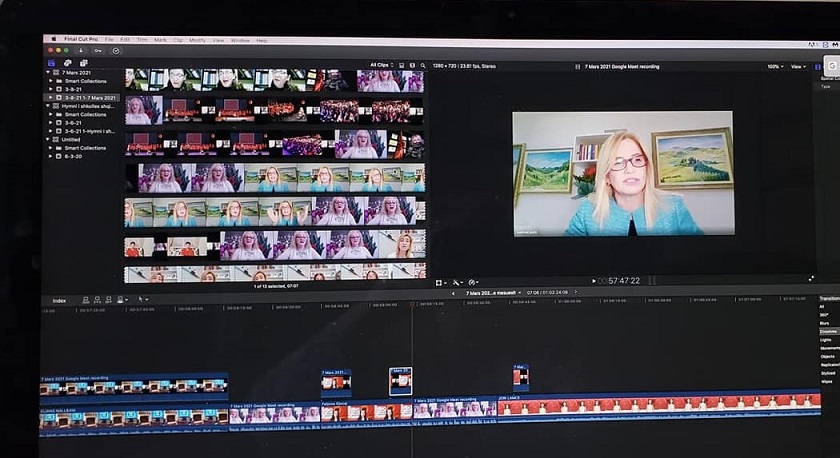Open the Window menu
840x458 pixels.
tap(240, 40)
